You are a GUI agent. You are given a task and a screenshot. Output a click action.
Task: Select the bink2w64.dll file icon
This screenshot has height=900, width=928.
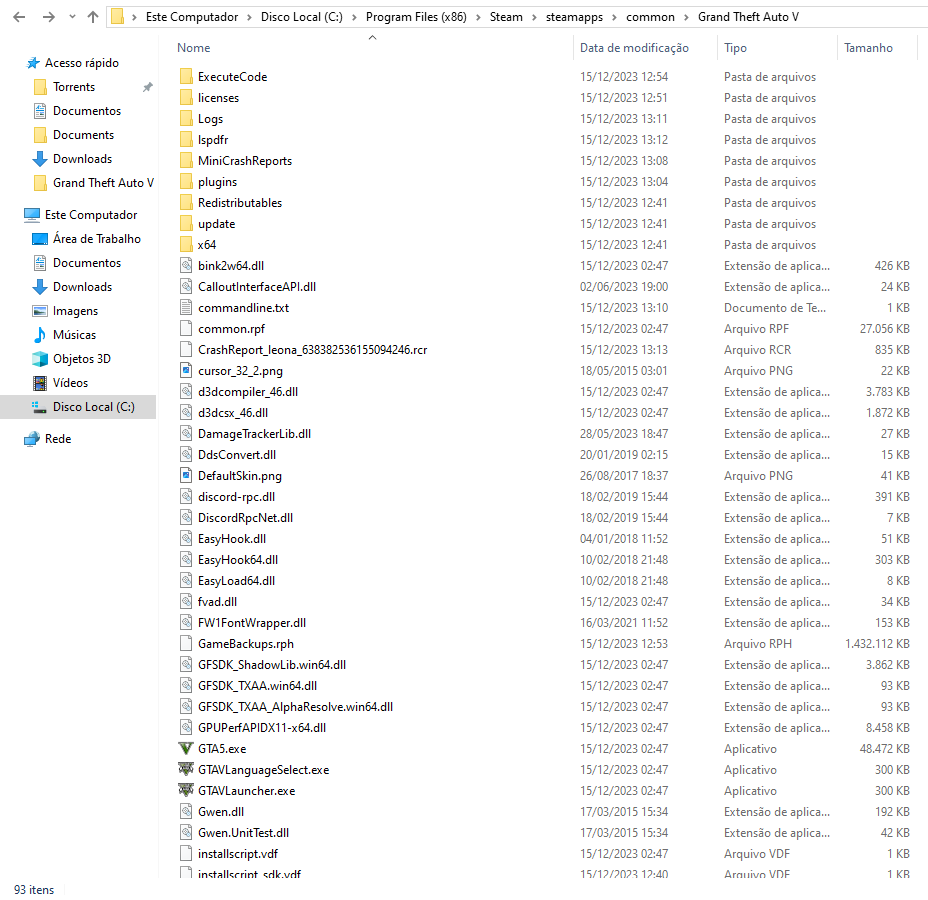click(186, 266)
